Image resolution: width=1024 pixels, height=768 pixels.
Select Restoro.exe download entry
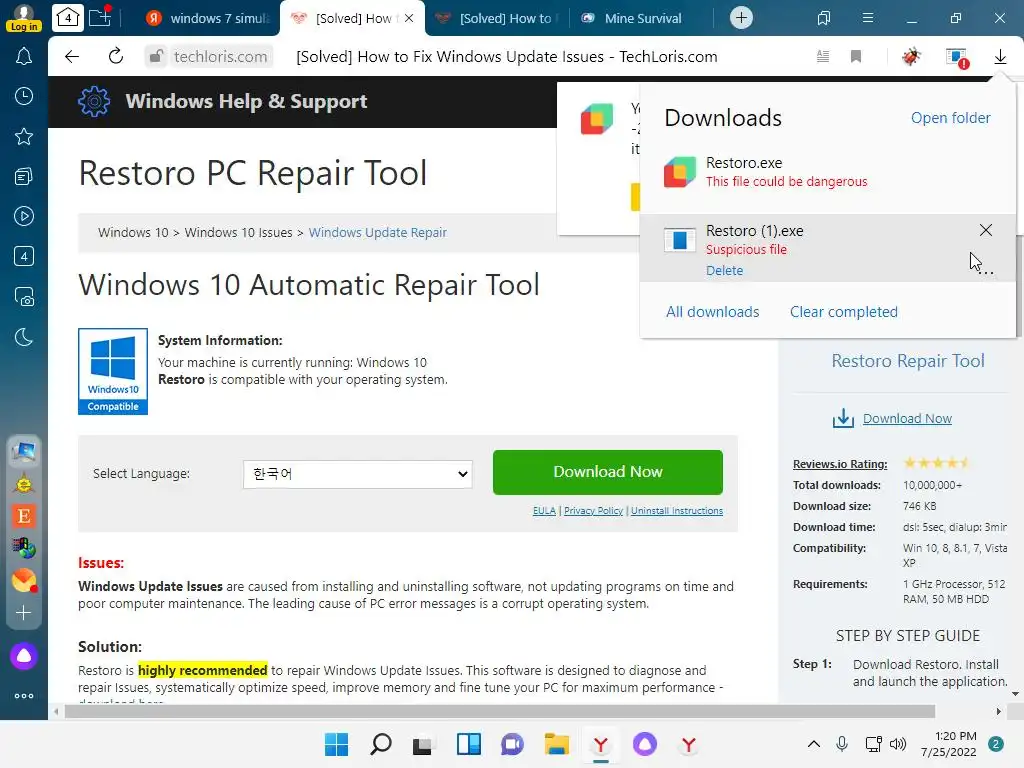coord(827,172)
